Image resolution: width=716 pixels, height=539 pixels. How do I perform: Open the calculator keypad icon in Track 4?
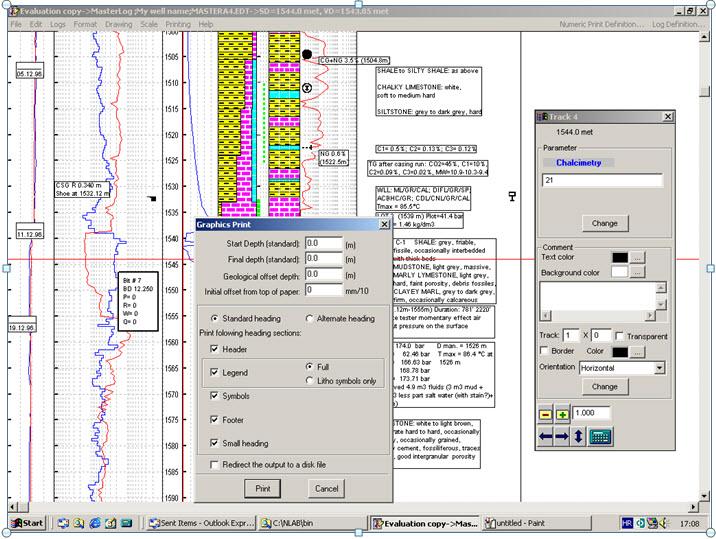point(600,435)
